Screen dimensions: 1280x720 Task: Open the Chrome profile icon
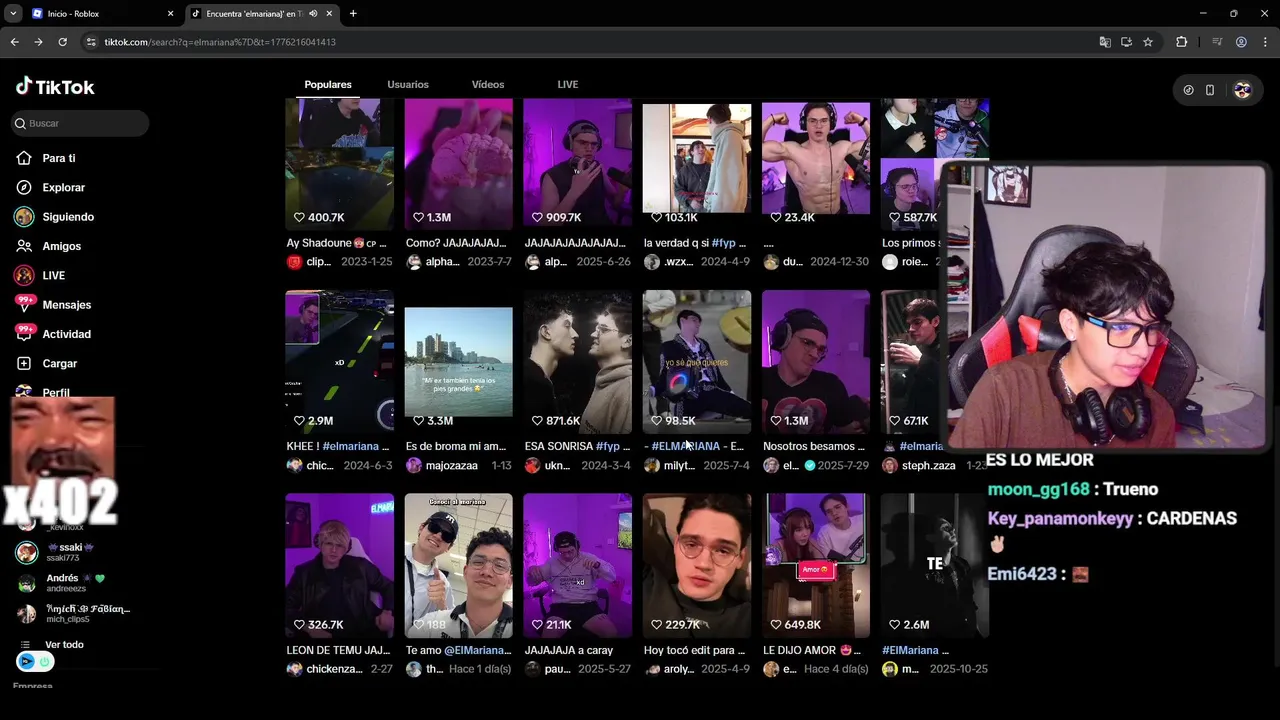tap(1241, 42)
